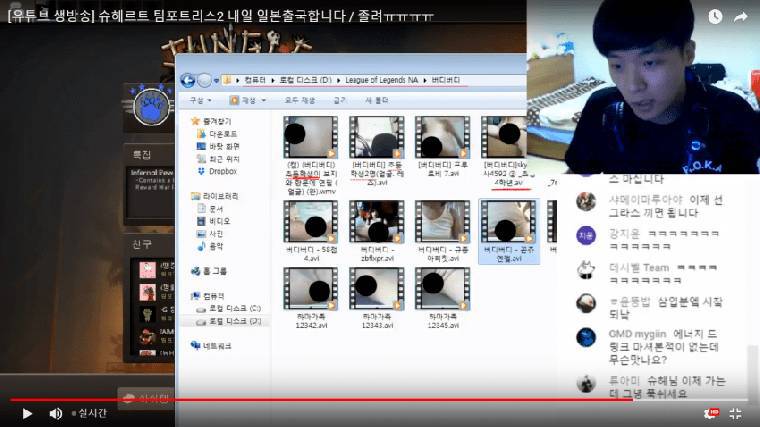
Task: Click the Explorer Forward arrow button
Action: 204,80
